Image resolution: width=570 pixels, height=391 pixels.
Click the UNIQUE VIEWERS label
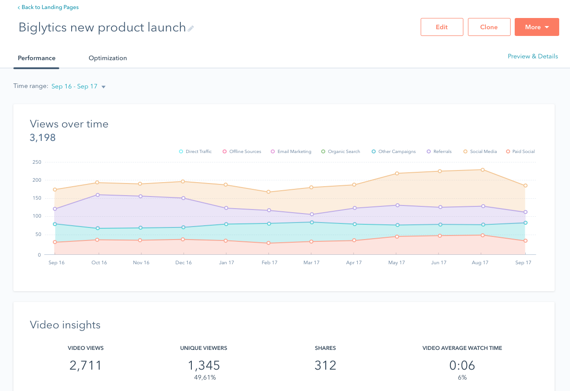tap(204, 348)
